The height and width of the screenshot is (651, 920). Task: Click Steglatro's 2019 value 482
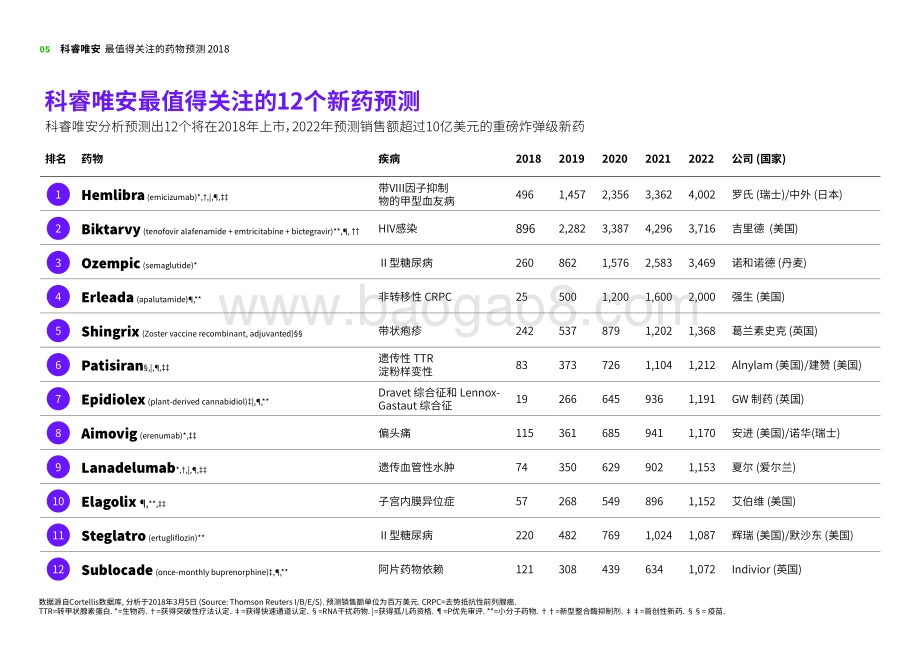click(x=567, y=535)
